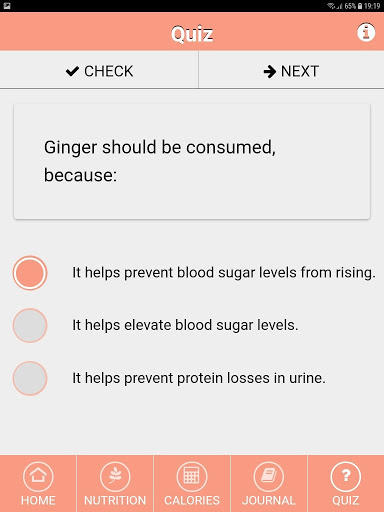Tap the ginger question card

pyautogui.click(x=192, y=161)
